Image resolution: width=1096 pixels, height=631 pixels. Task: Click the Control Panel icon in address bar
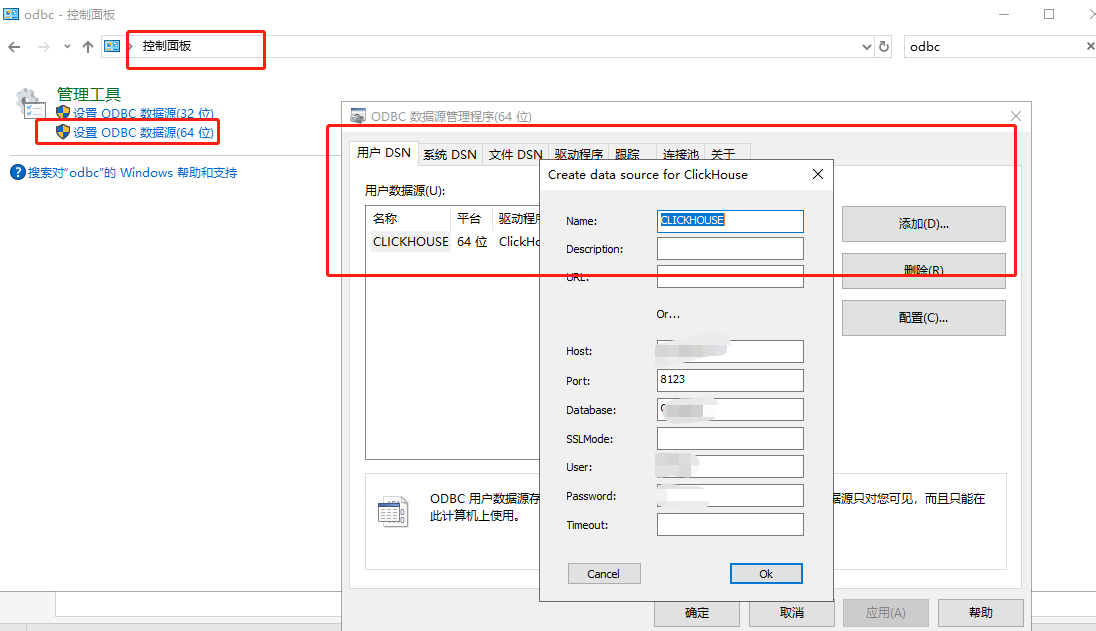tap(112, 46)
